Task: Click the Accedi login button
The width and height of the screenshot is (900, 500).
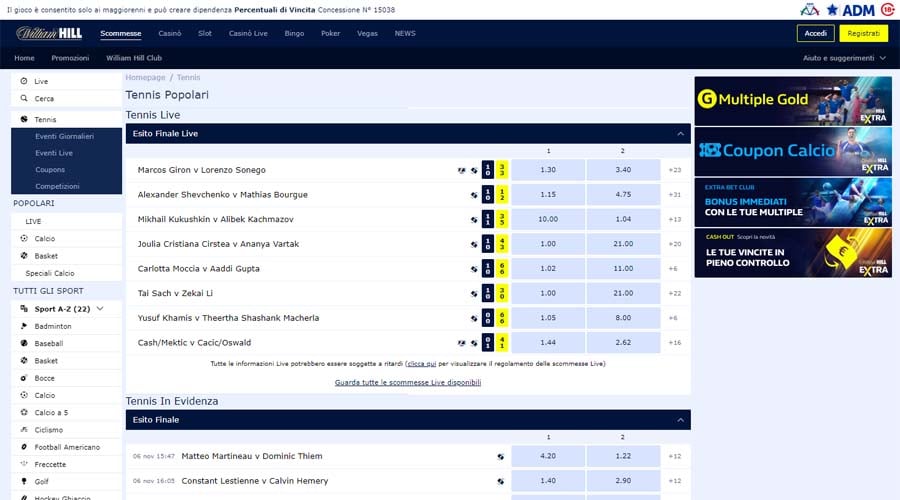Action: pyautogui.click(x=816, y=33)
